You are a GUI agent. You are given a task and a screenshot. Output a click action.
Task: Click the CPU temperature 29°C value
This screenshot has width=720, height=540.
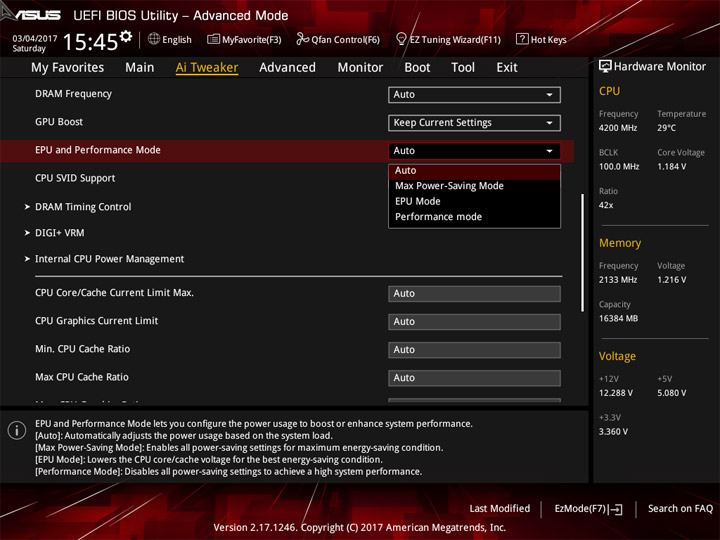click(666, 128)
